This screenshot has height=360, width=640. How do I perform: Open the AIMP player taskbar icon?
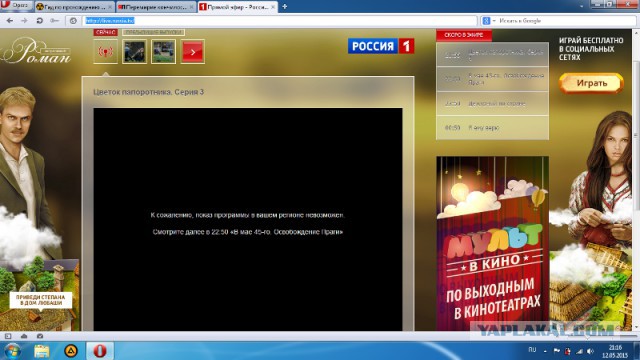click(x=71, y=351)
